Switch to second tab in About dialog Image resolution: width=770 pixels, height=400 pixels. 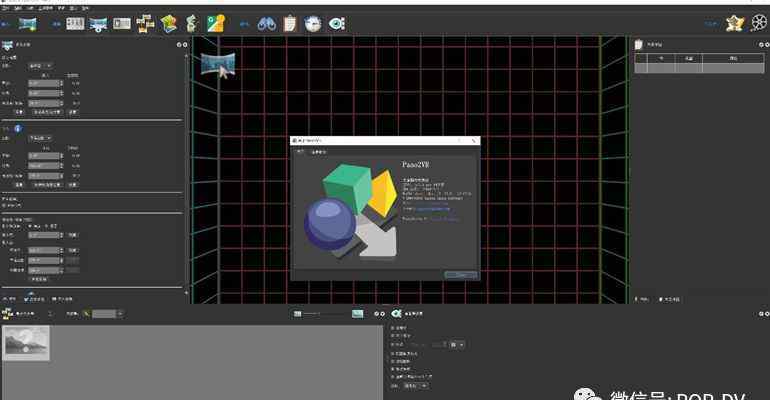click(x=318, y=152)
